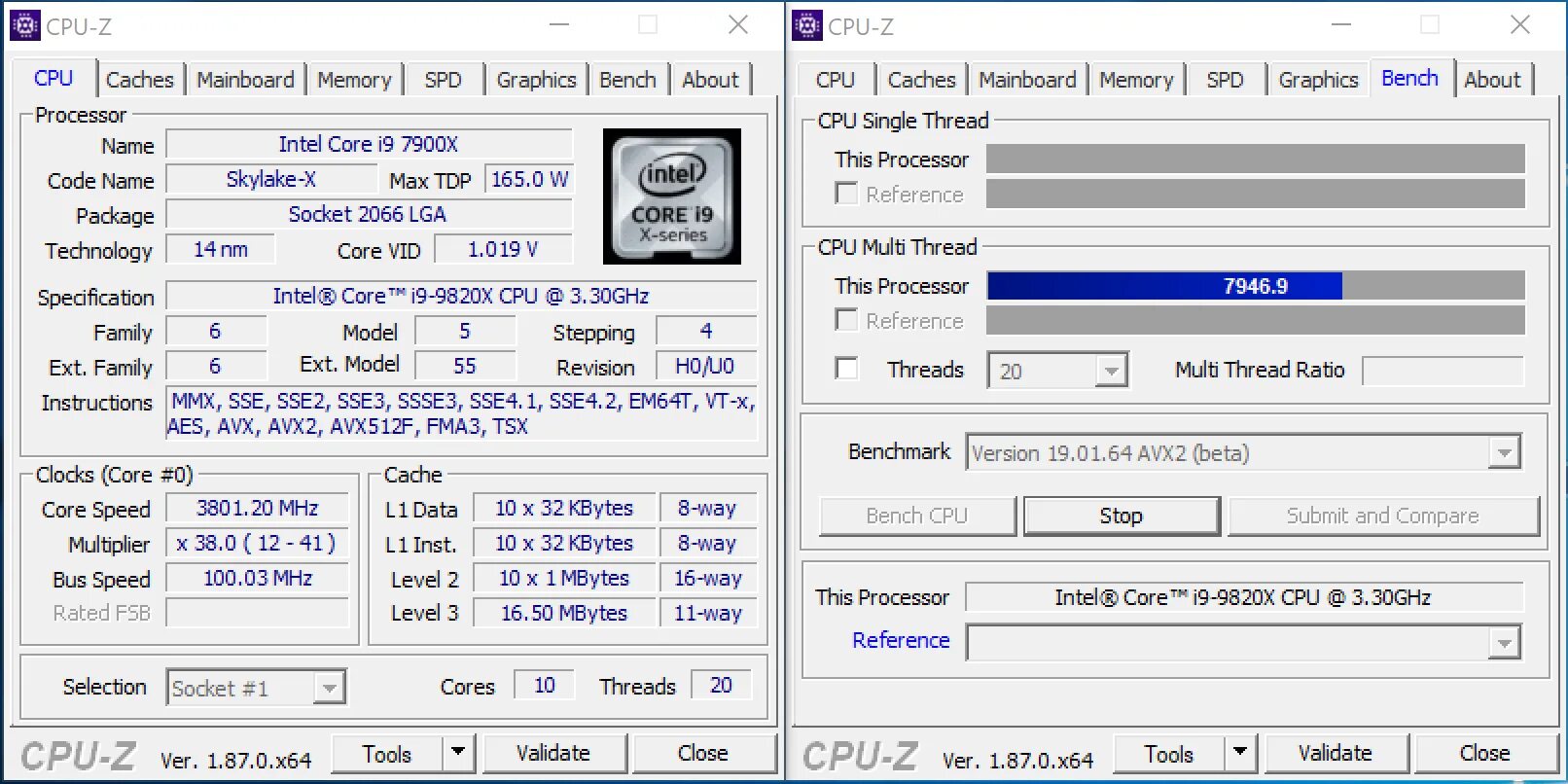
Task: Click the Specification field in left window
Action: 461,296
